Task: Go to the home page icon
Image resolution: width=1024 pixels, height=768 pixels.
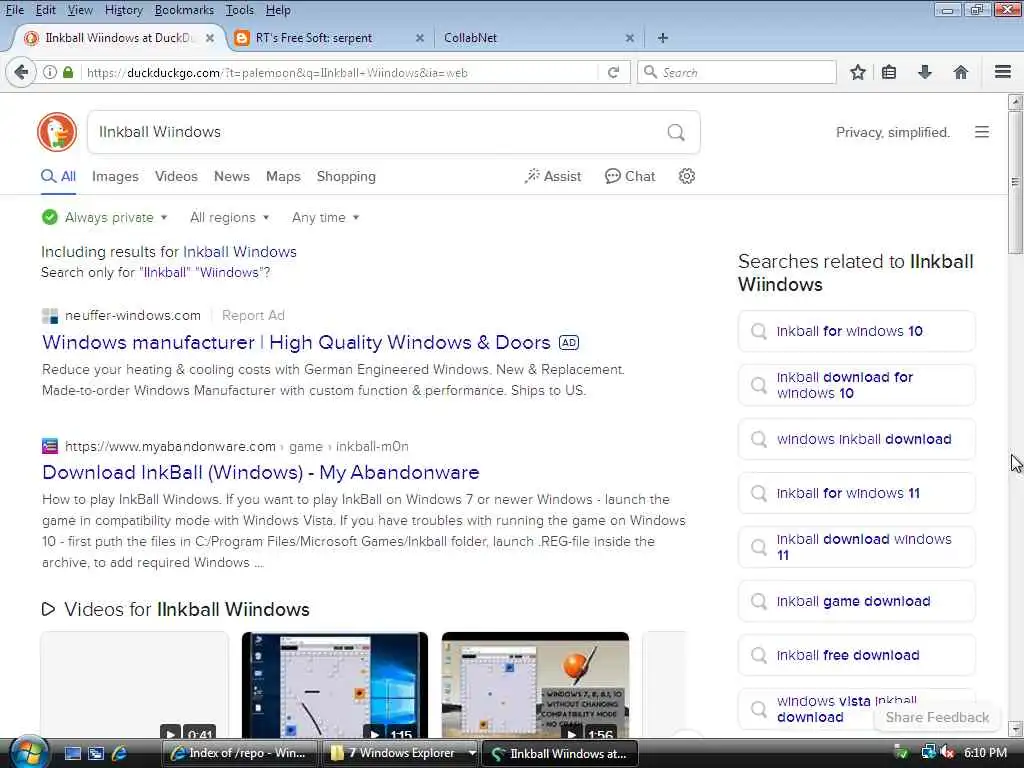Action: (960, 72)
